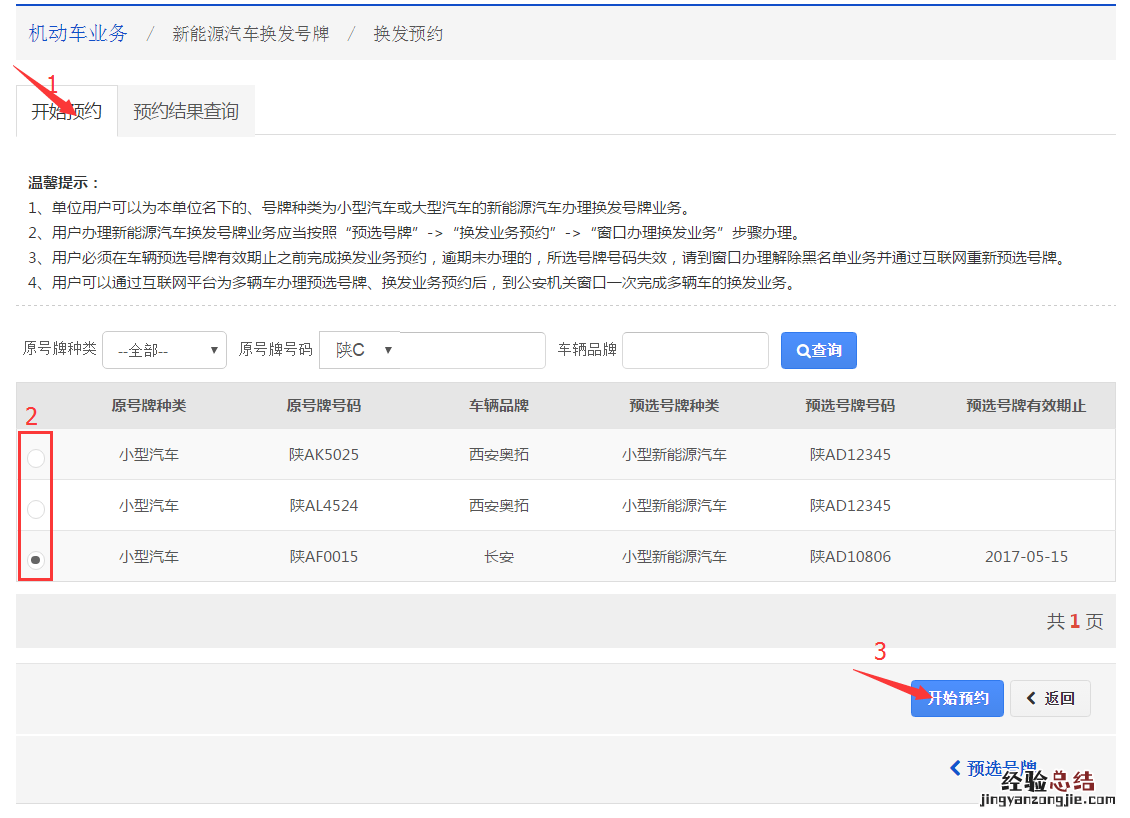Select the 开始预约 tab at the top
This screenshot has height=818, width=1130.
[x=66, y=111]
